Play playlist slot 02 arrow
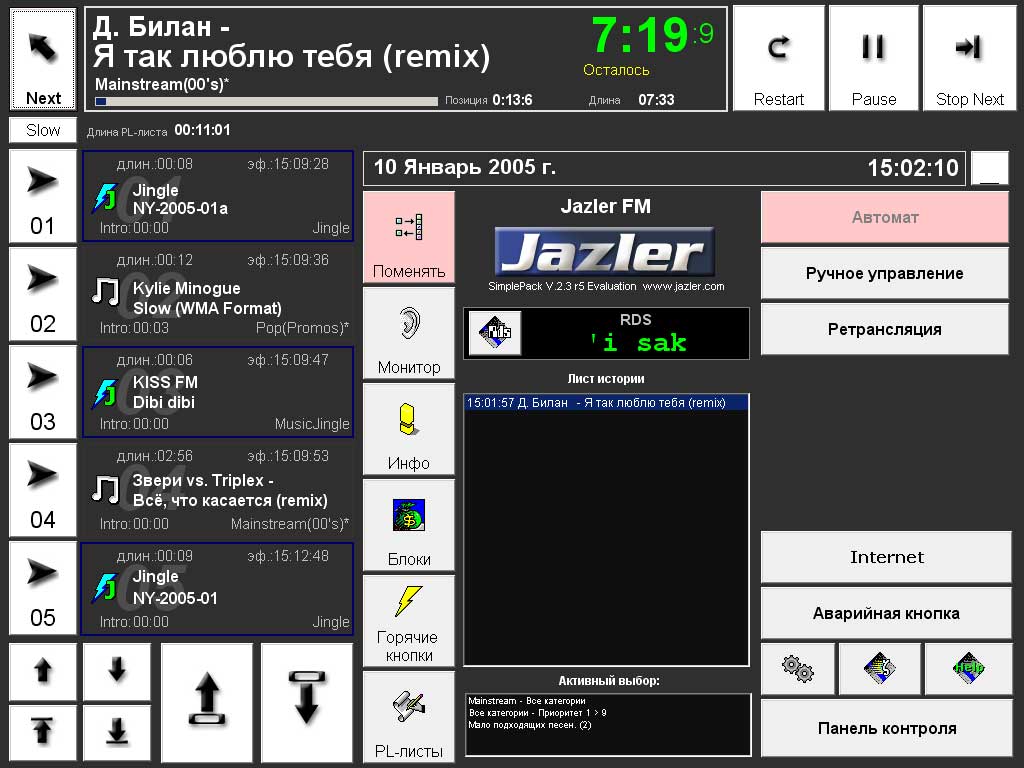Image resolution: width=1024 pixels, height=768 pixels. [43, 294]
